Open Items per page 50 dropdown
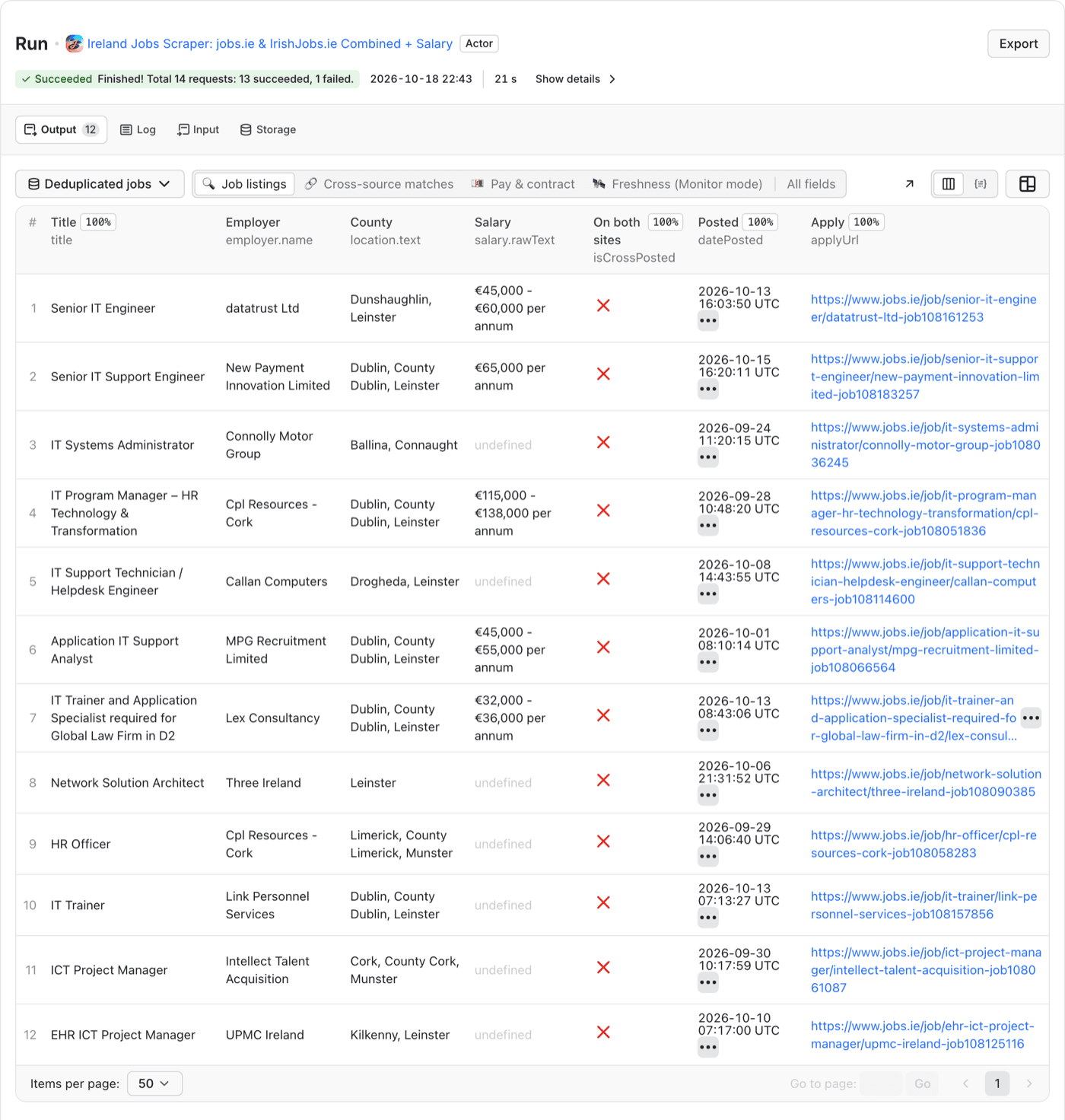Viewport: 1065px width, 1120px height. [154, 1083]
